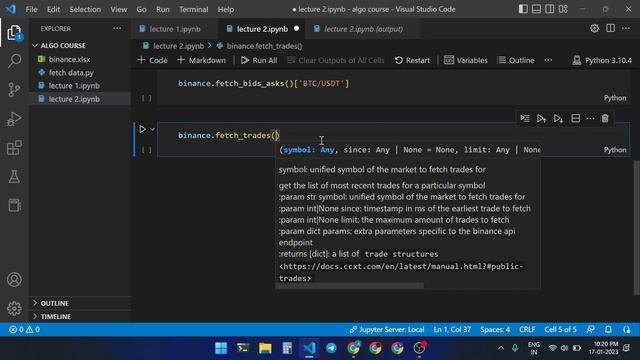Run the fetch_trades cell
The width and height of the screenshot is (640, 360).
coord(142,129)
